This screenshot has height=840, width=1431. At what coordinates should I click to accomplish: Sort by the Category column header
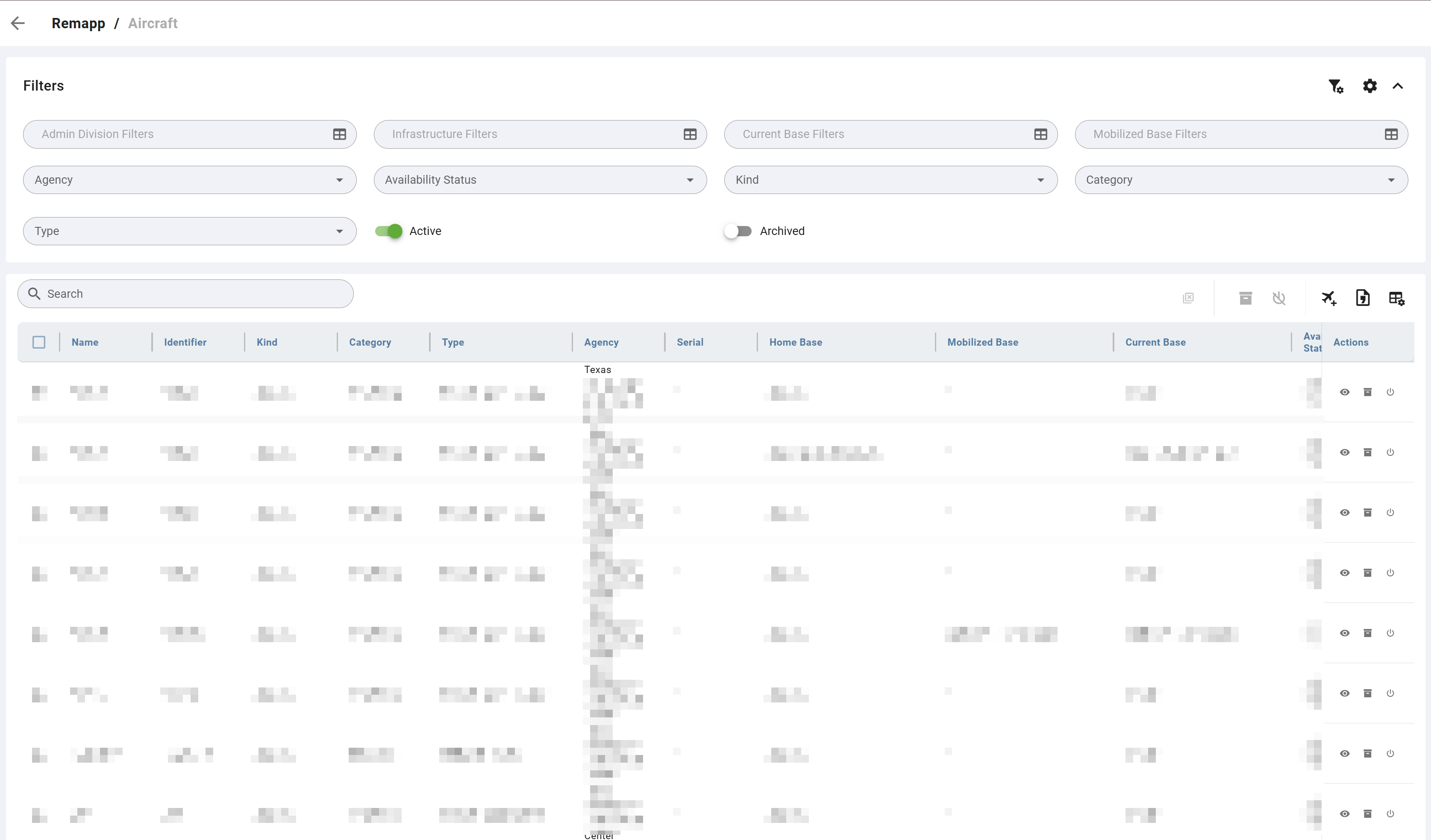coord(370,342)
